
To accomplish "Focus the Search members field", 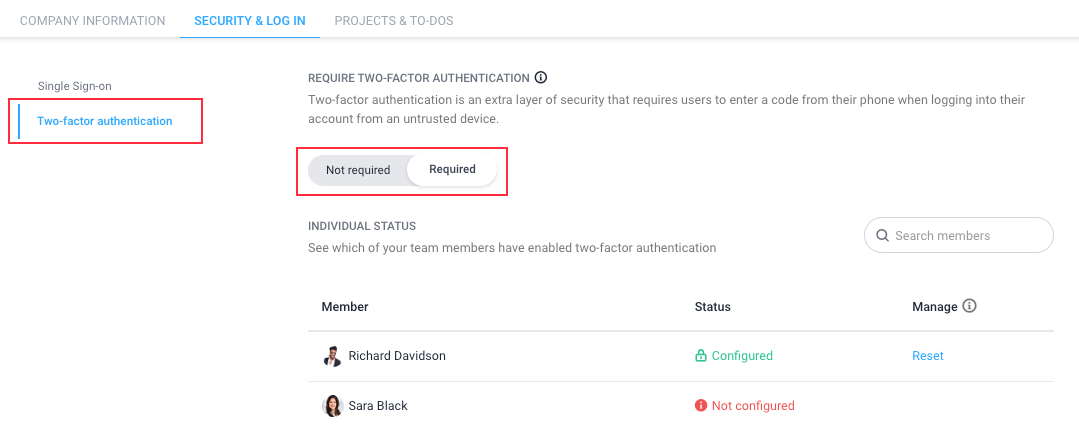I will tap(959, 235).
